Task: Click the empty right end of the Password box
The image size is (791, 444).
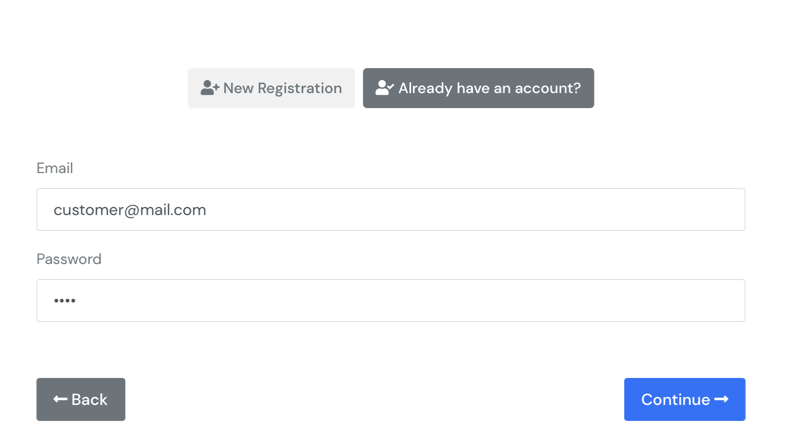Action: coord(700,300)
